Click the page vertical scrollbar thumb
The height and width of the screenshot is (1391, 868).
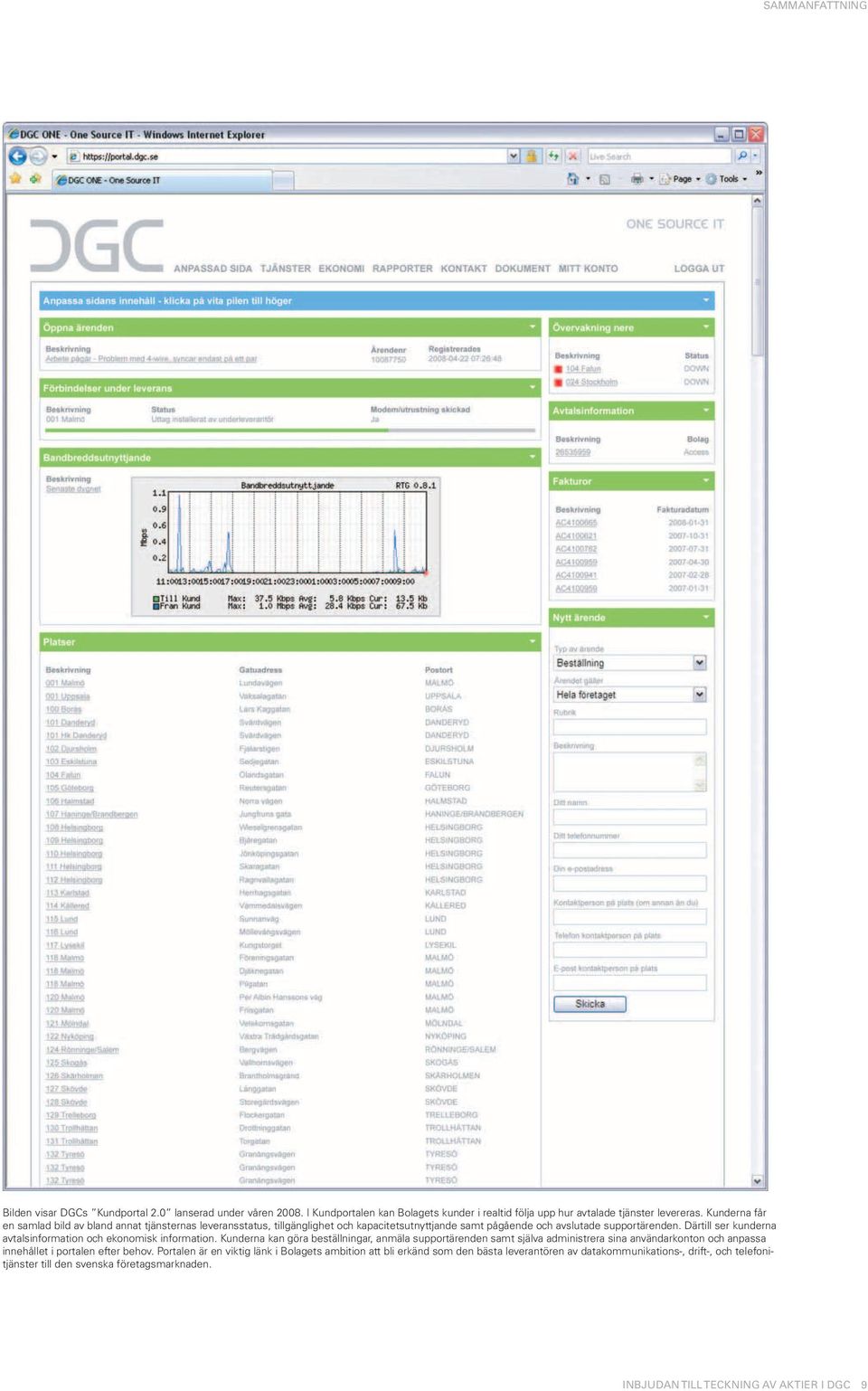click(x=758, y=282)
